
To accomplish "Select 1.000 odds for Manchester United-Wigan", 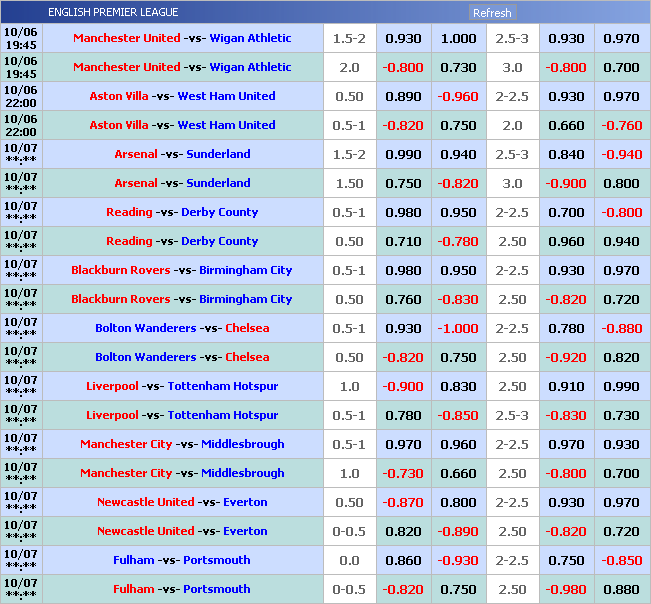I will click(x=458, y=38).
